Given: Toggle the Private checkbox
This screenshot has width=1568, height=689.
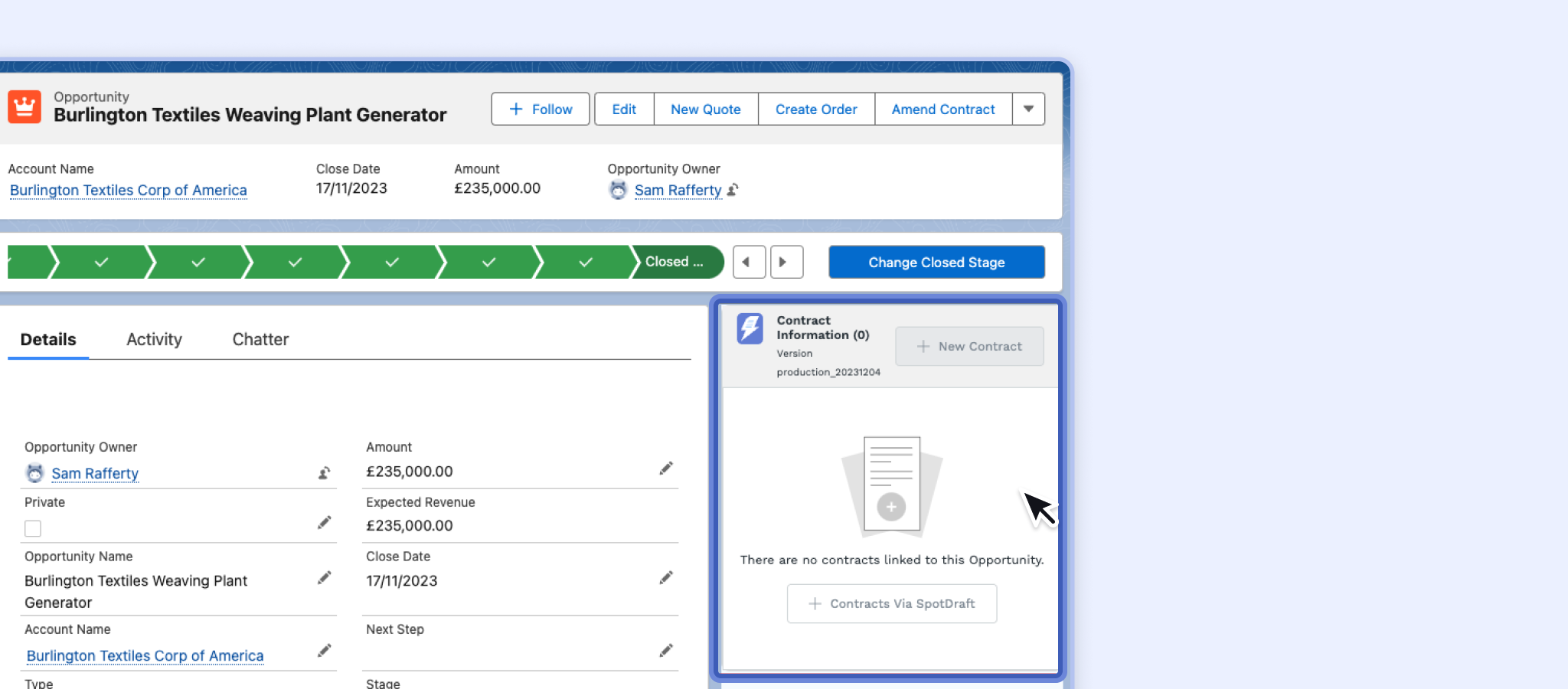Looking at the screenshot, I should (x=33, y=528).
